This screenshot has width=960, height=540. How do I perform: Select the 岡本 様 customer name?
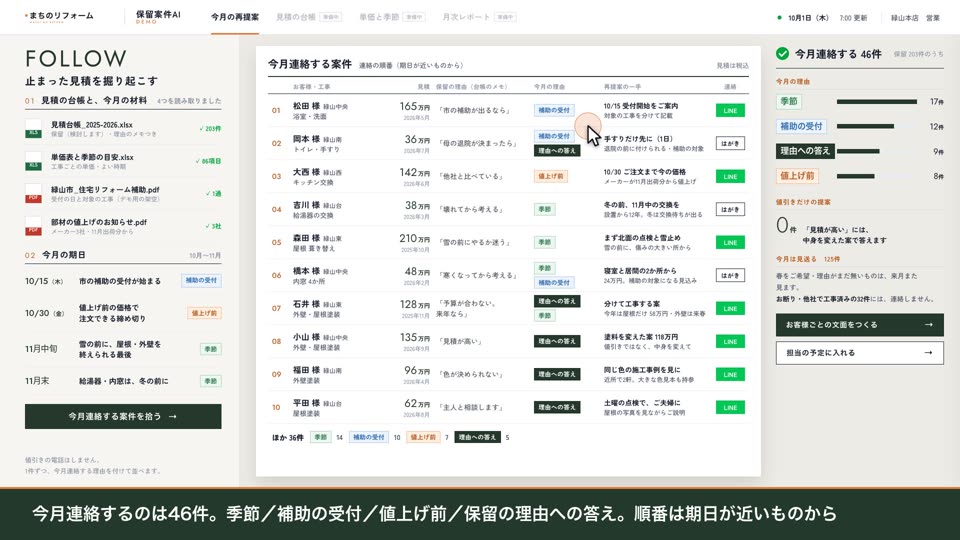(x=306, y=139)
